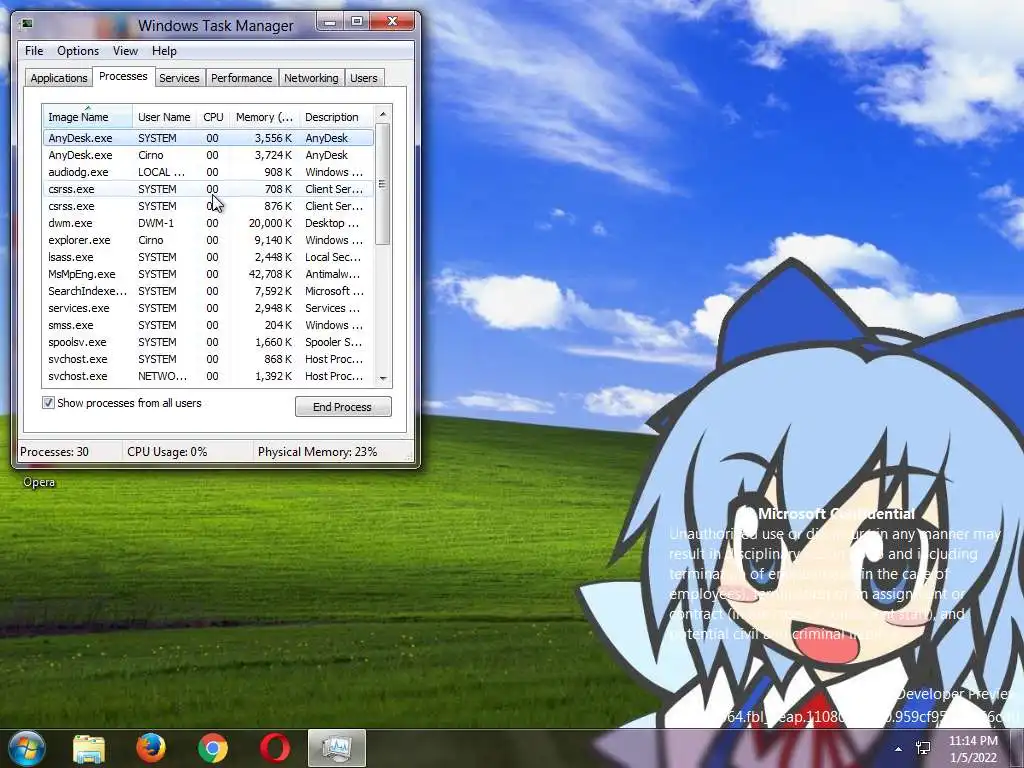This screenshot has height=768, width=1024.
Task: Select the Opera desktop shortcut label
Action: coord(39,482)
